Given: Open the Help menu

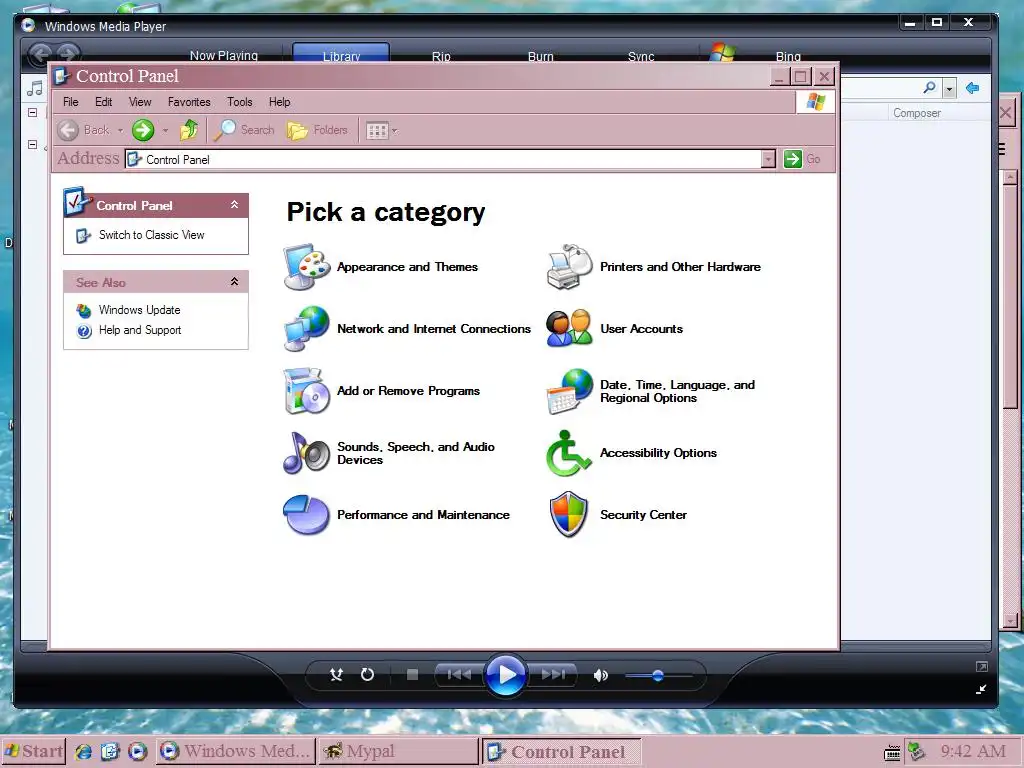Looking at the screenshot, I should click(280, 102).
